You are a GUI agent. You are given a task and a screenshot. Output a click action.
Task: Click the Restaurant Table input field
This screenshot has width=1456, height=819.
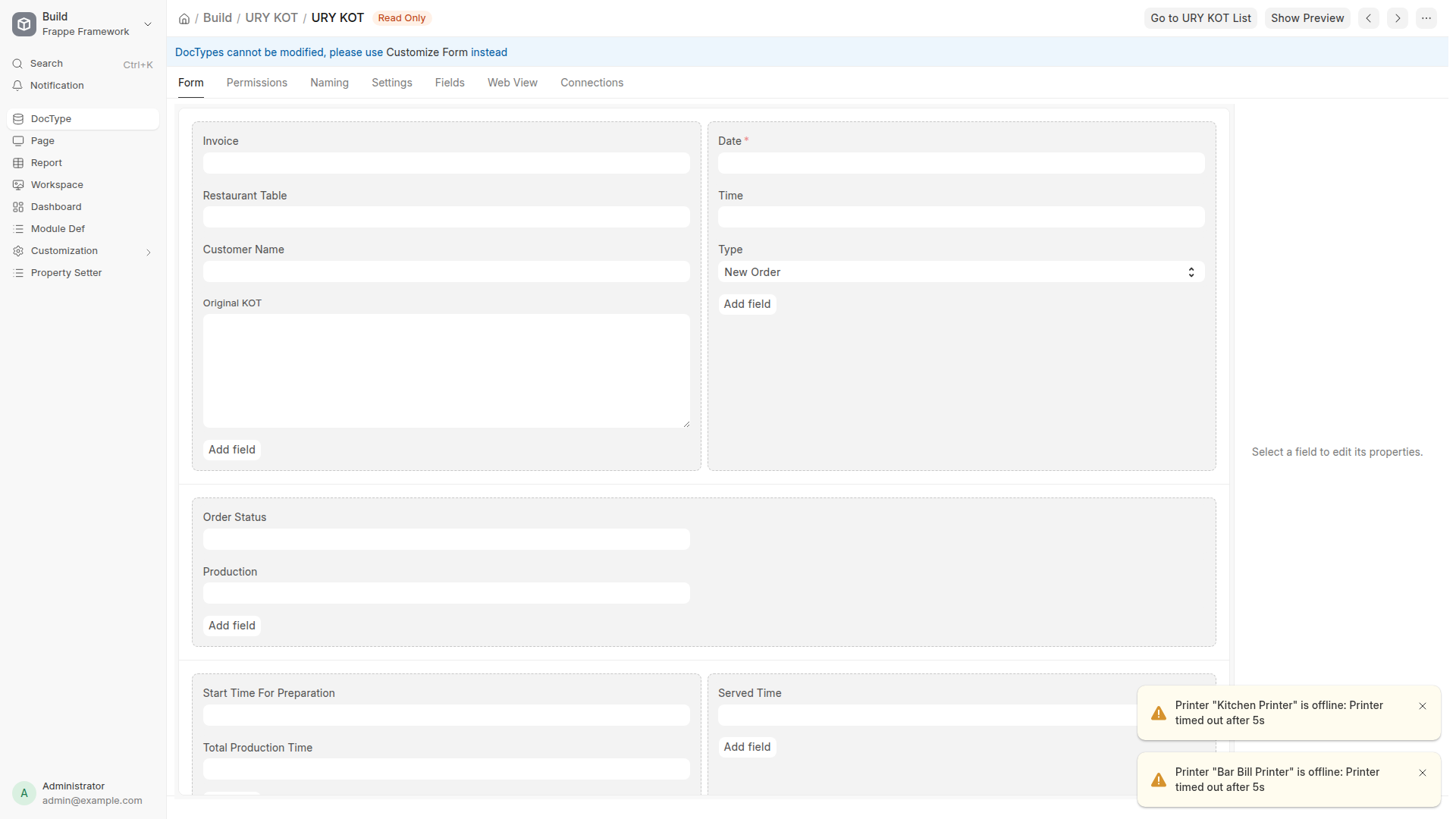[446, 218]
